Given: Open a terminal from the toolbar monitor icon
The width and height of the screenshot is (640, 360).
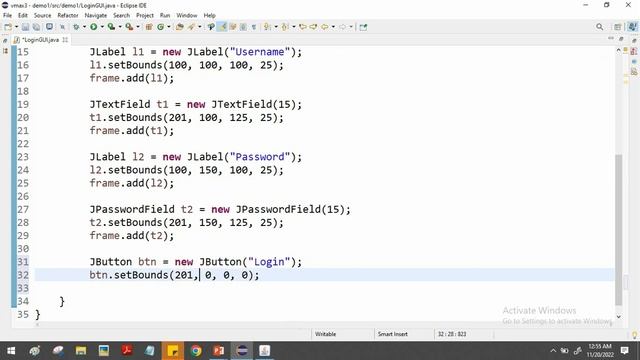Looking at the screenshot, I should click(49, 27).
